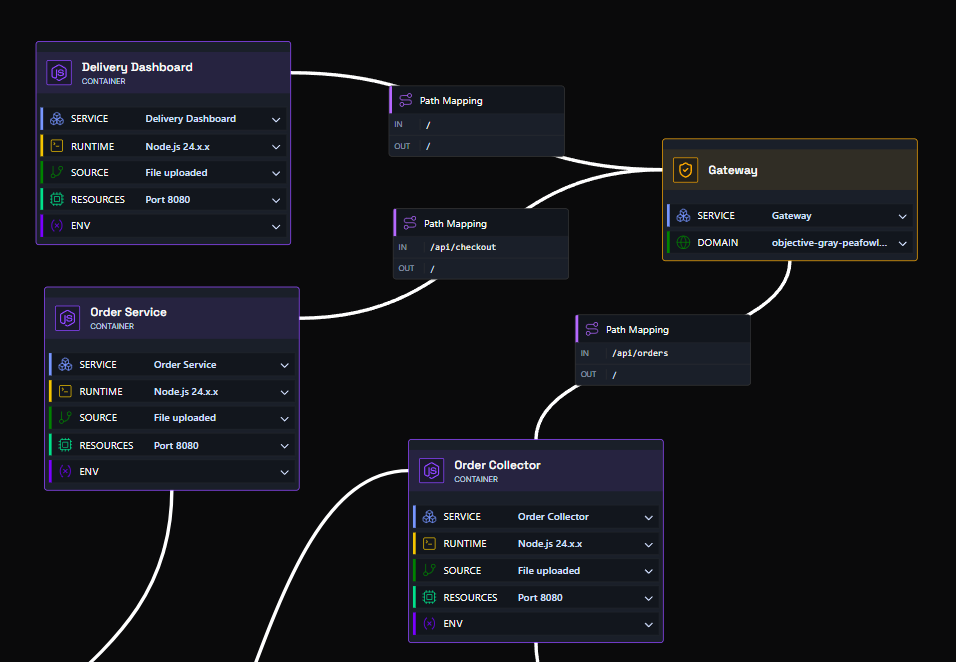Select the Delivery Dashboard container title
Screen dimensions: 956x662
click(137, 67)
